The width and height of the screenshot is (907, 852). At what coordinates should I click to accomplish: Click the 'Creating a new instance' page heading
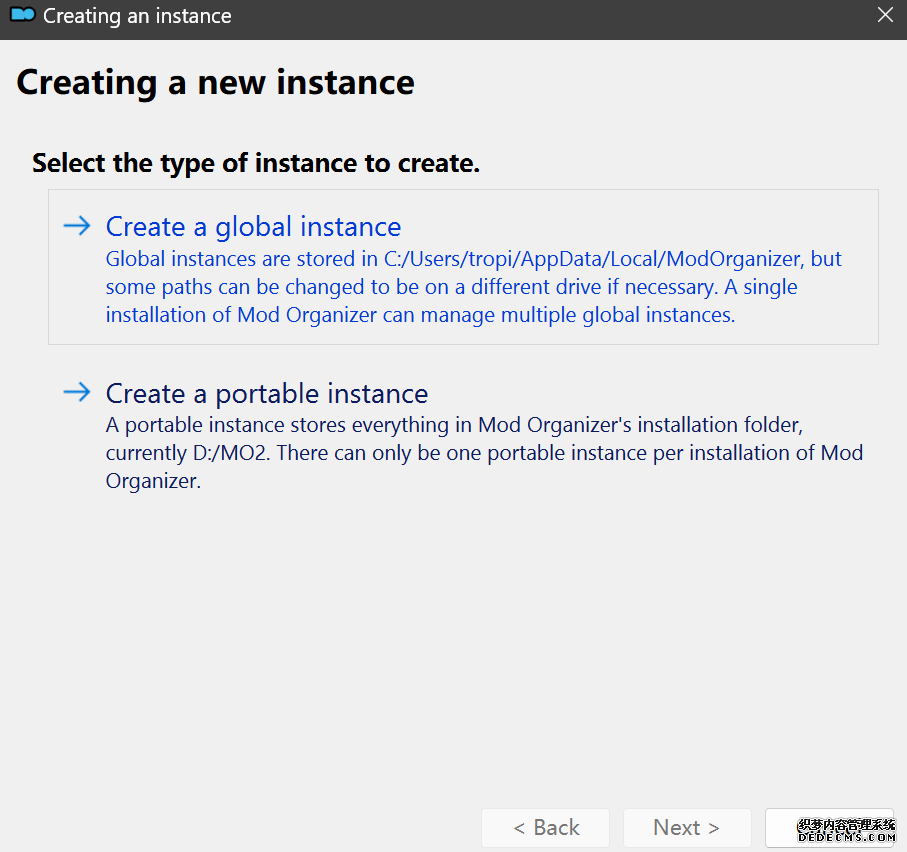[x=215, y=82]
